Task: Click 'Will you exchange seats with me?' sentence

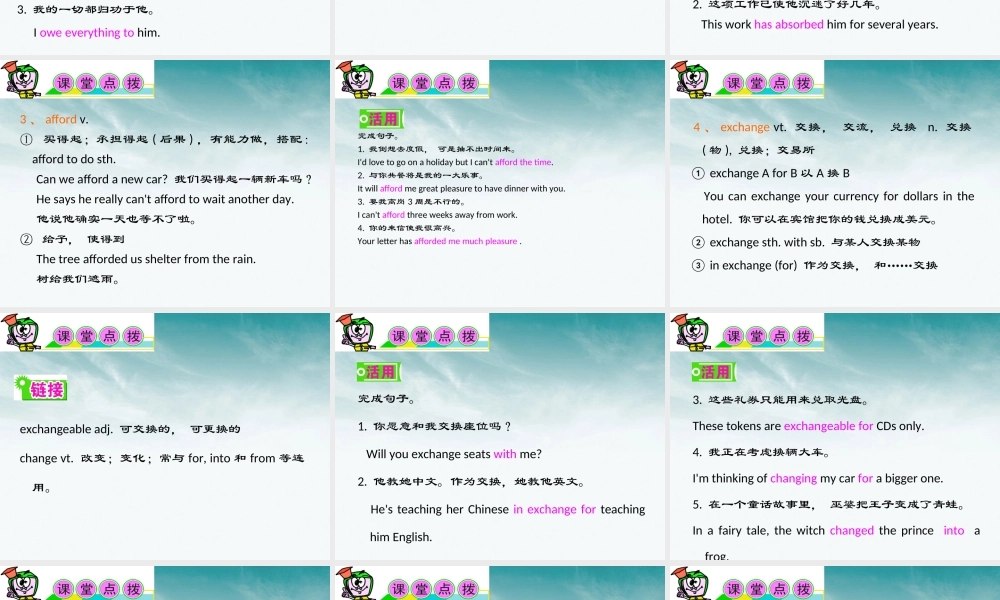Action: 453,454
